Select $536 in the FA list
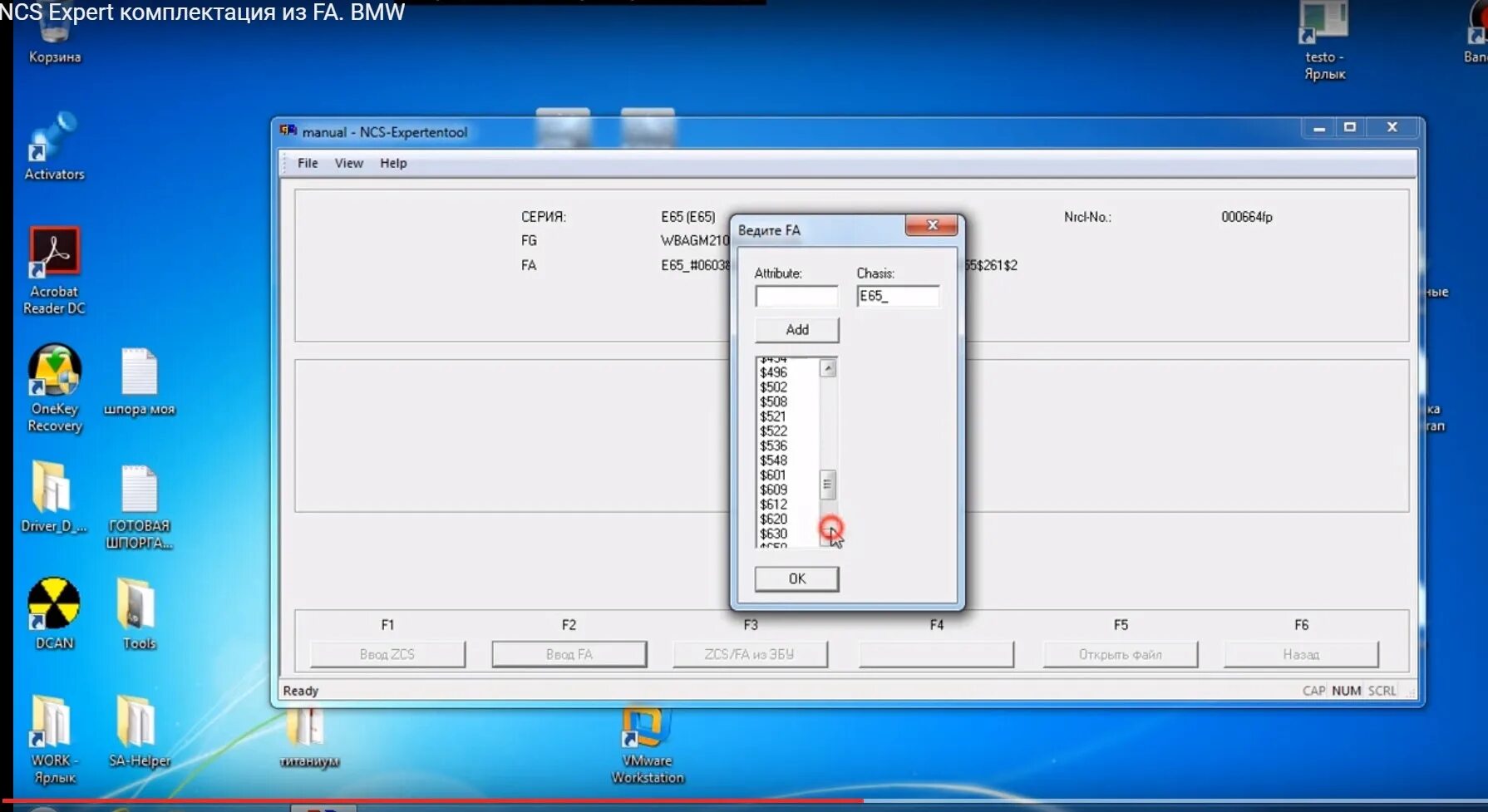 774,445
